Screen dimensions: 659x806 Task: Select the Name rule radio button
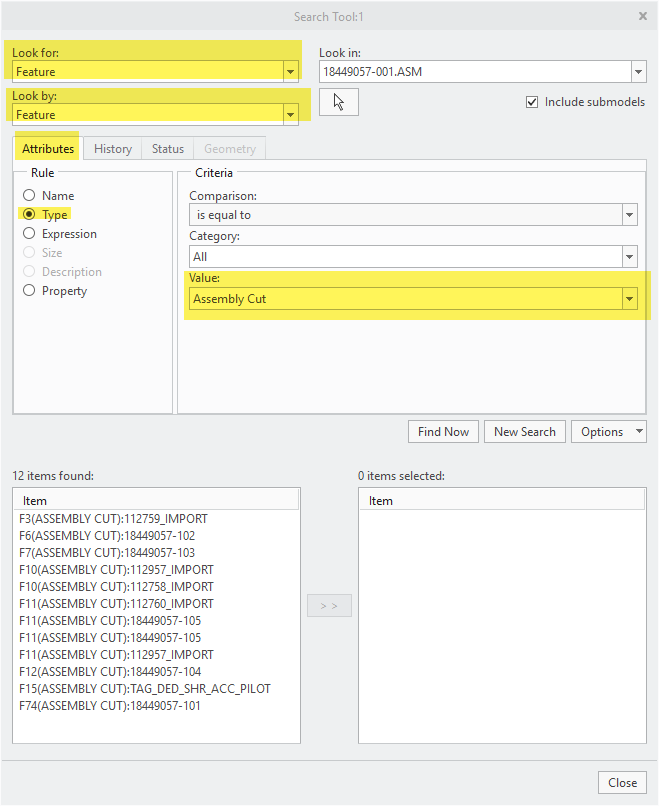tap(29, 196)
